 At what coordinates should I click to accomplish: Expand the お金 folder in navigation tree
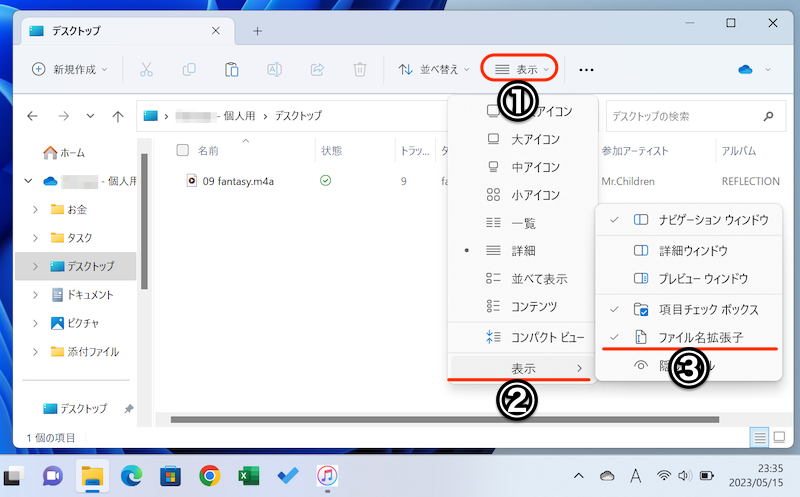(35, 209)
